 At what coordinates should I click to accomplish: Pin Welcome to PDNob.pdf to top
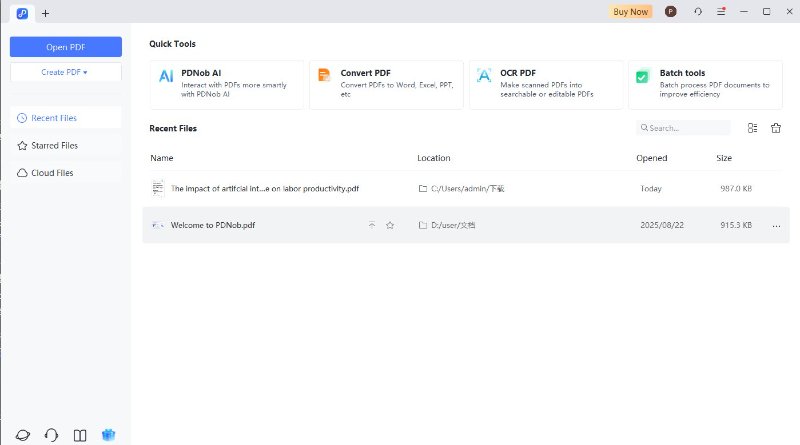(x=372, y=226)
